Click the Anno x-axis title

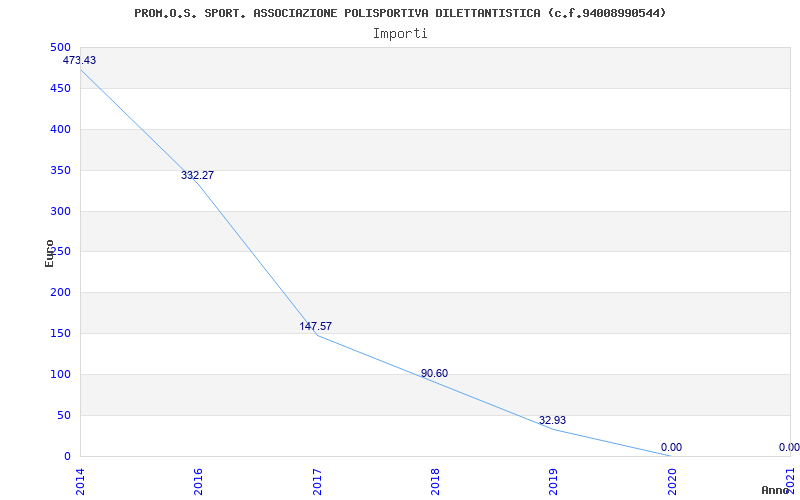(775, 490)
